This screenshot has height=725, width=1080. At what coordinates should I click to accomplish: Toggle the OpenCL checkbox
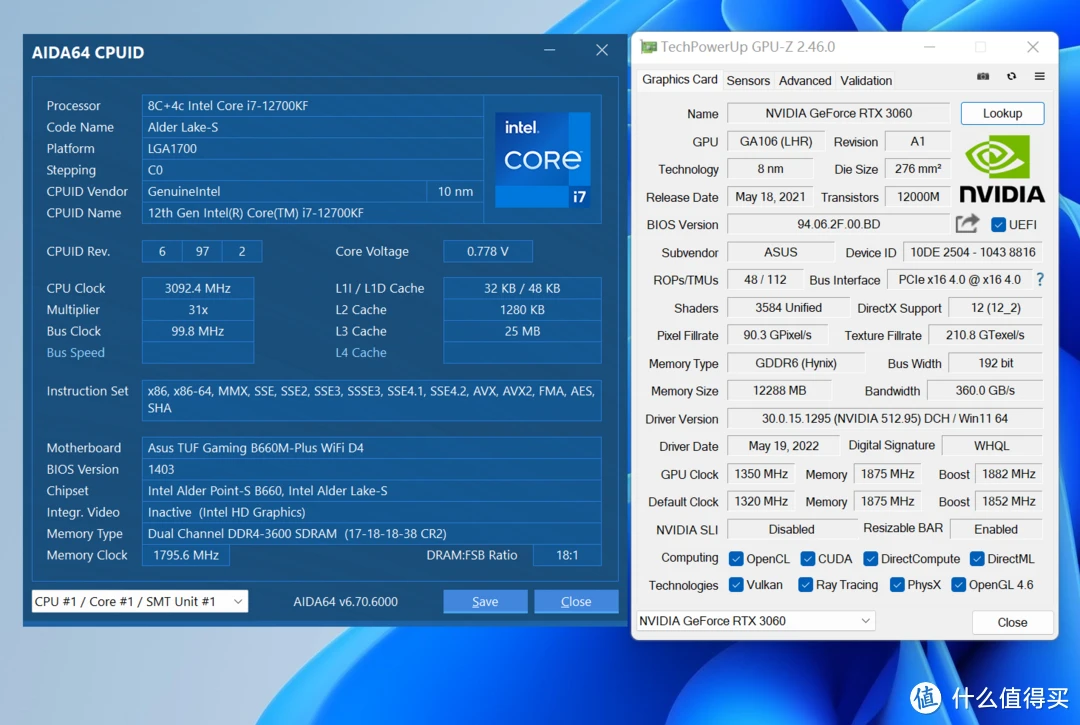[736, 558]
